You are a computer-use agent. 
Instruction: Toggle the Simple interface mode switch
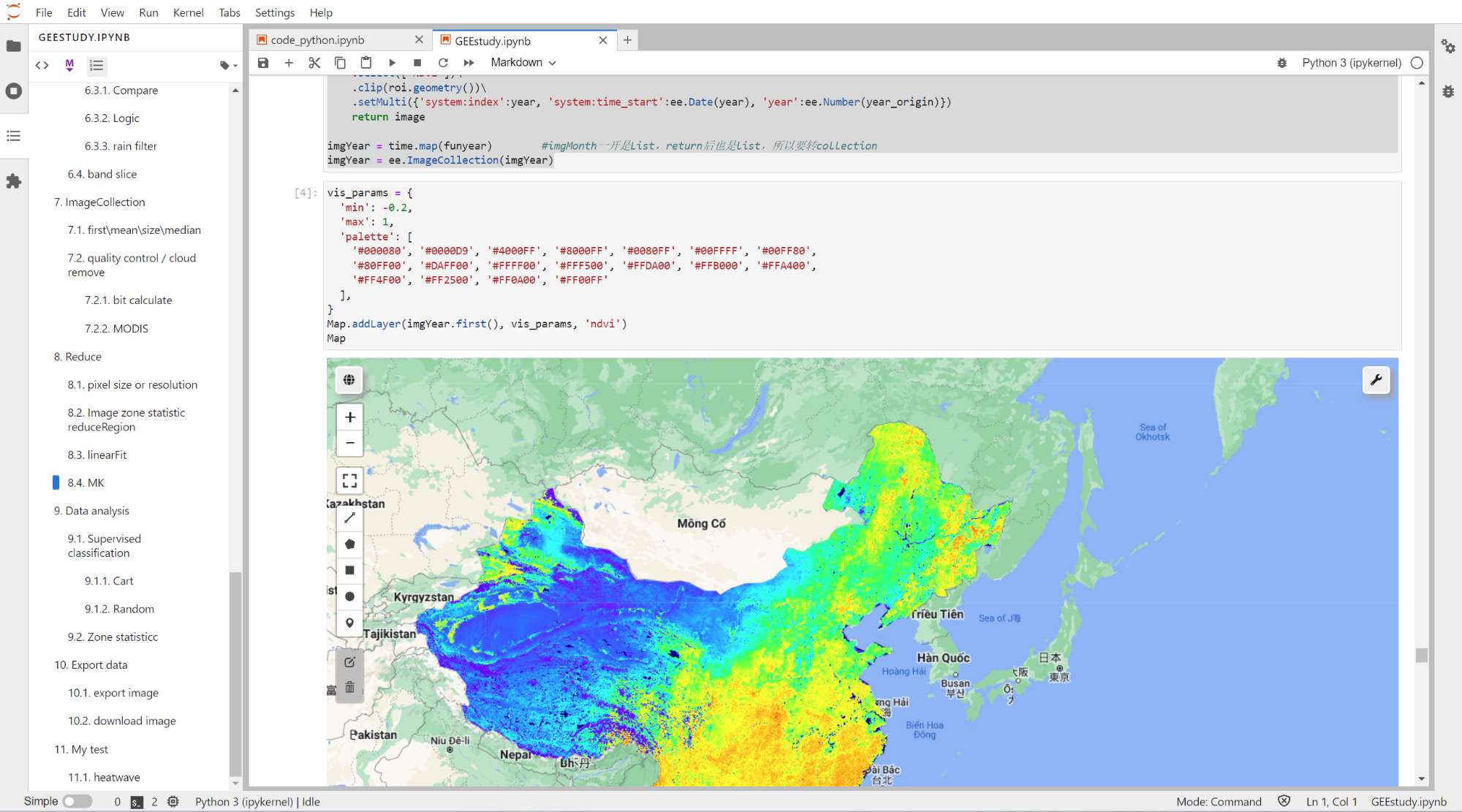pos(77,801)
